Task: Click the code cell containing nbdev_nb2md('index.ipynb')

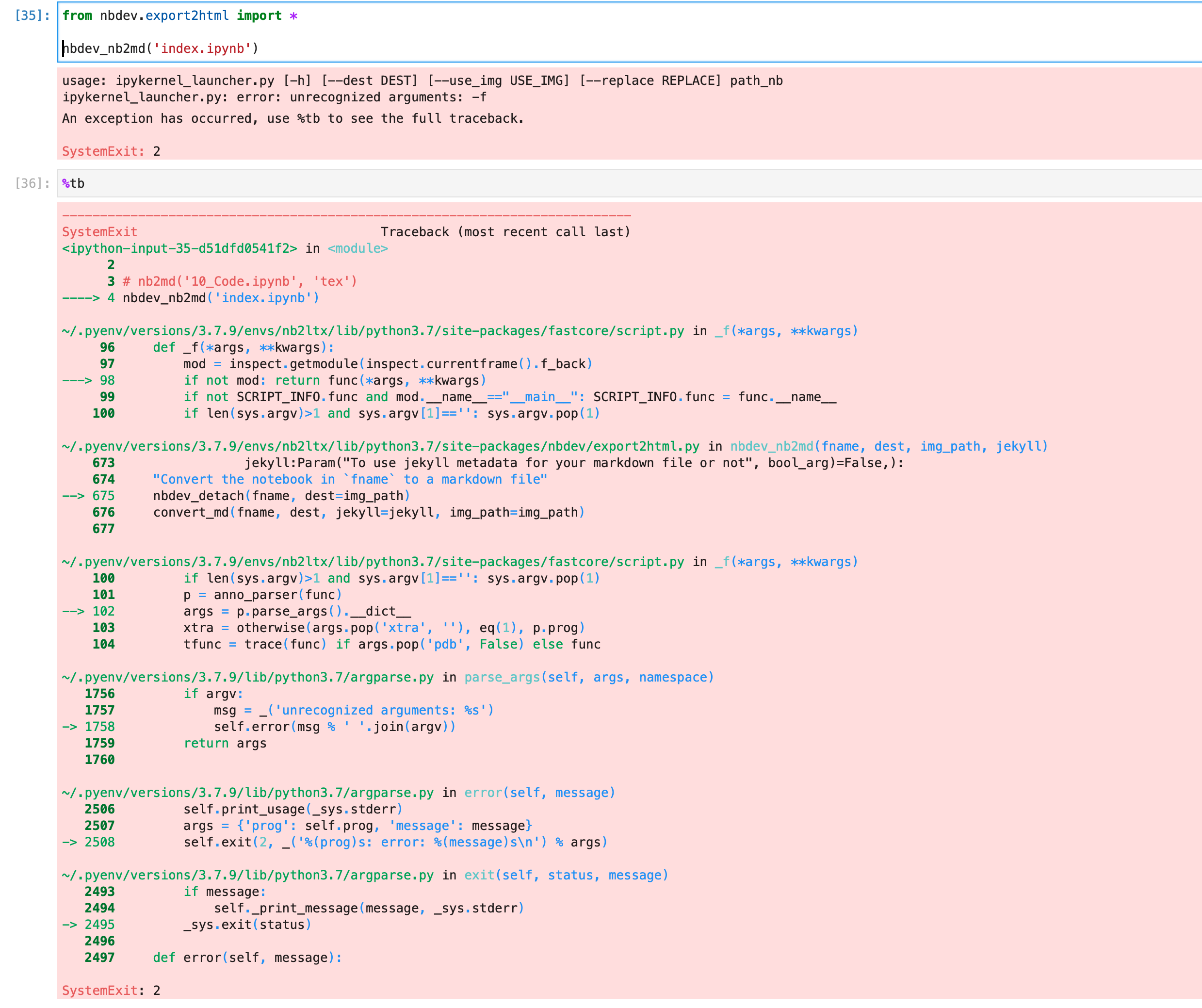Action: [630, 32]
